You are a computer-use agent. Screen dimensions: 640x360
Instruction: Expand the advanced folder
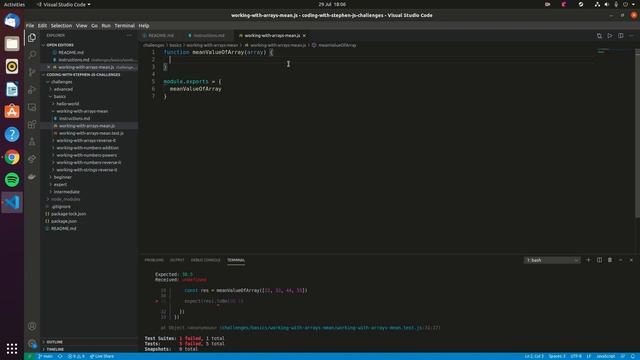tap(63, 89)
